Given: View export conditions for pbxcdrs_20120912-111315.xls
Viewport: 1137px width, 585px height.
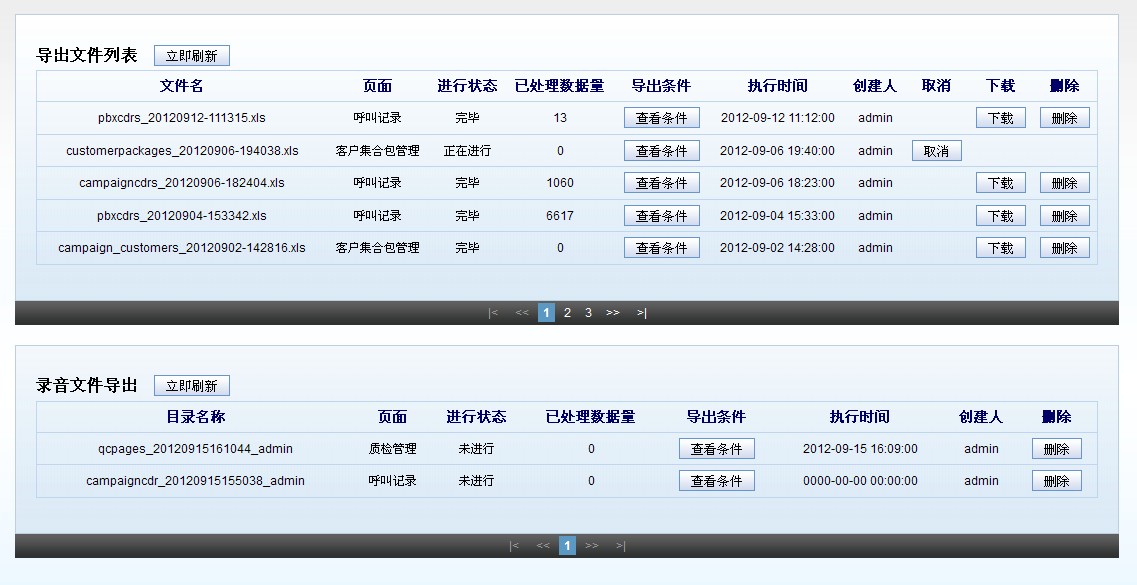Looking at the screenshot, I should (661, 118).
